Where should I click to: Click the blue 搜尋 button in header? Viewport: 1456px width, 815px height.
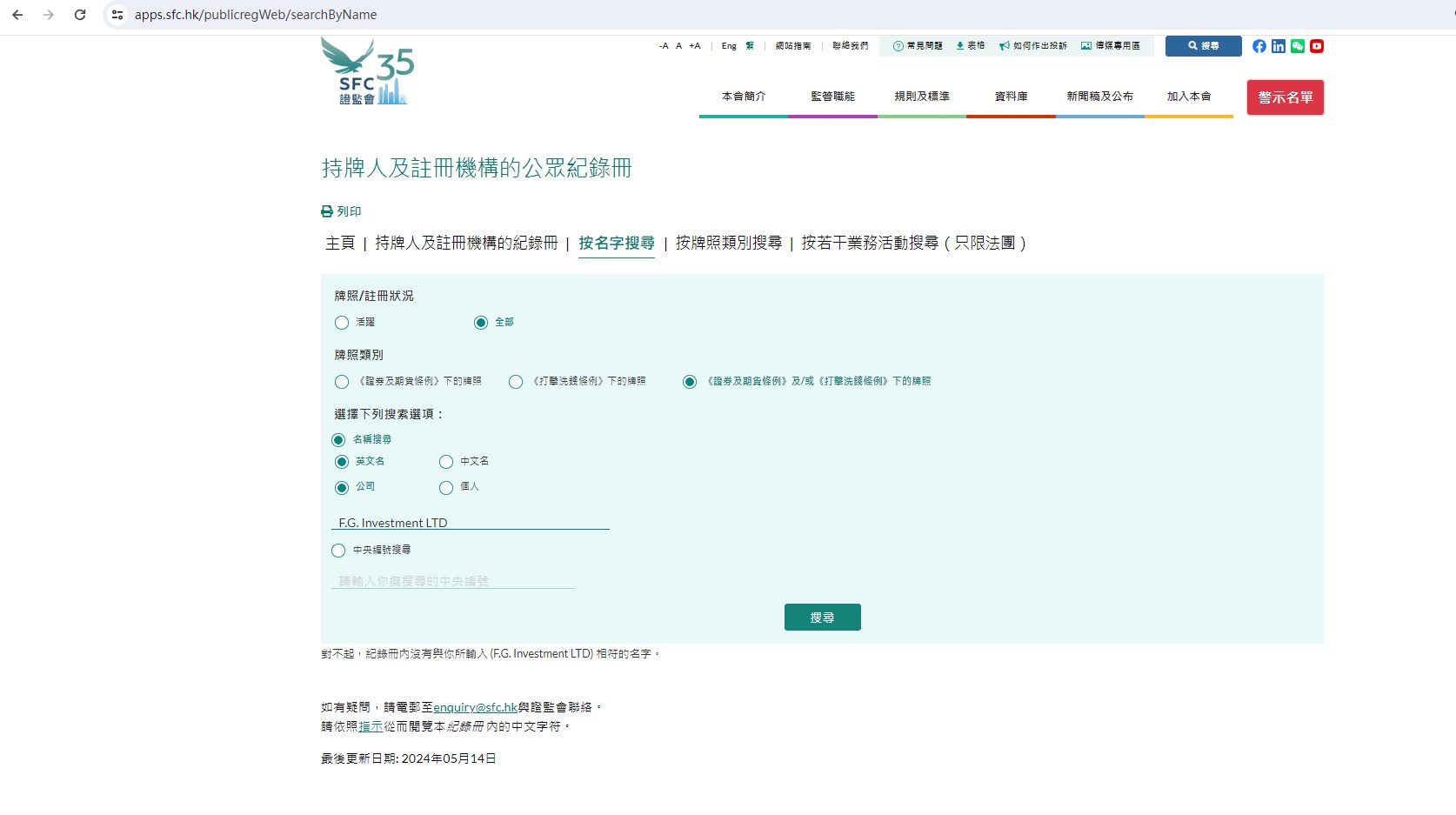point(1204,46)
